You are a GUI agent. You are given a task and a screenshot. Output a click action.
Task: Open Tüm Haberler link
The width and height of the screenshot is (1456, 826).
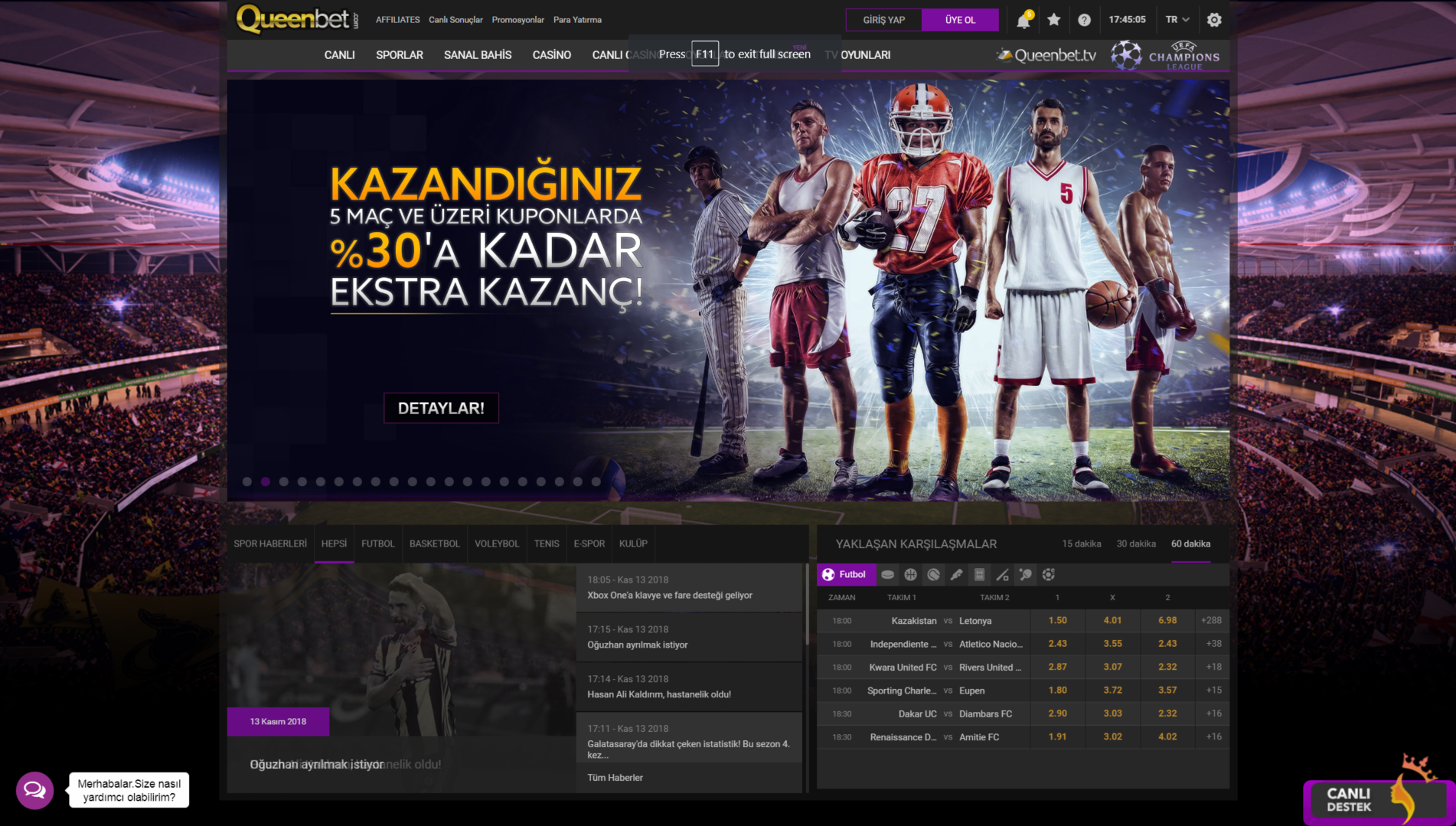point(615,777)
